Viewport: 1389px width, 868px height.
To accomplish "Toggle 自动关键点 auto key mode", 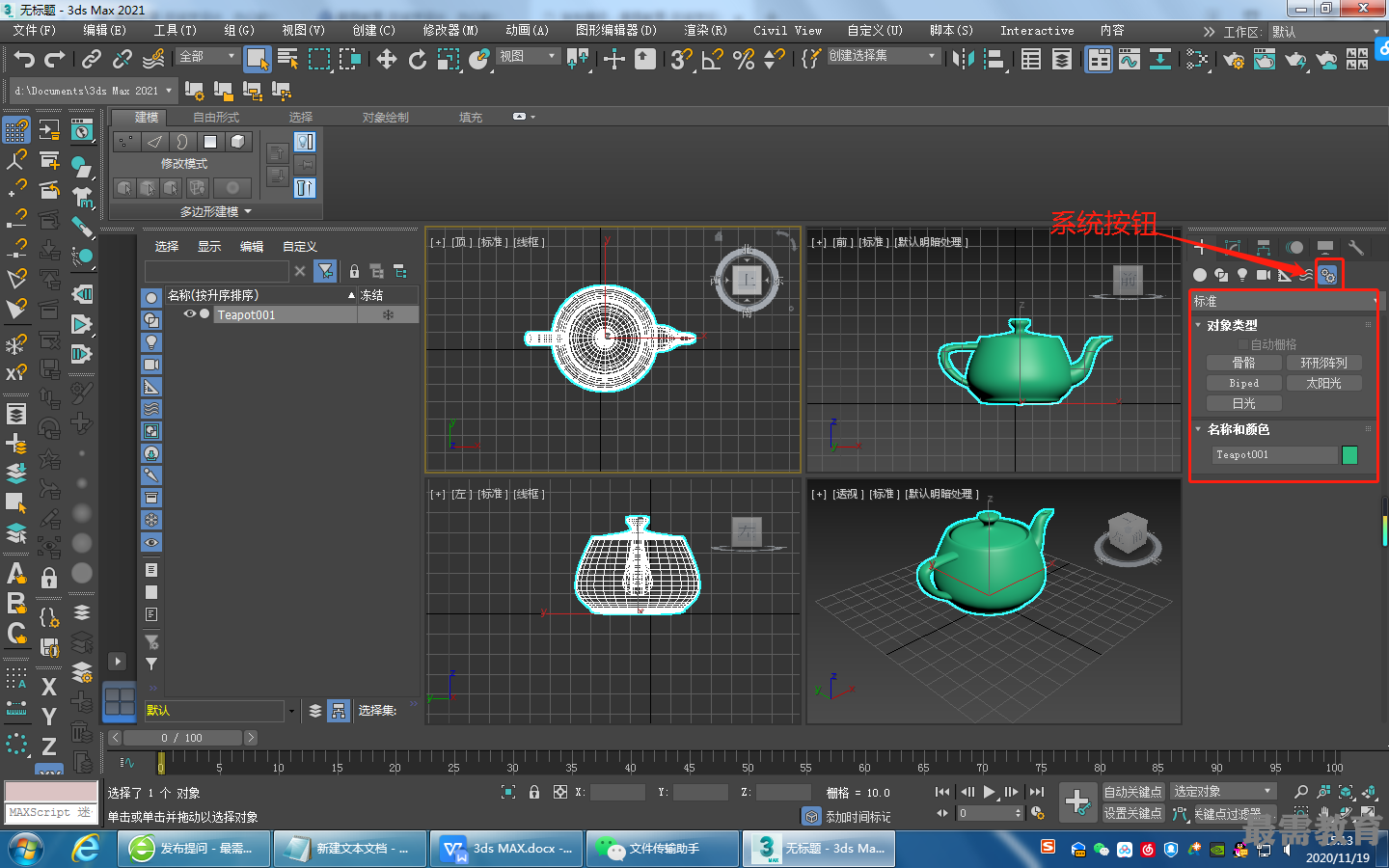I will tap(1132, 792).
